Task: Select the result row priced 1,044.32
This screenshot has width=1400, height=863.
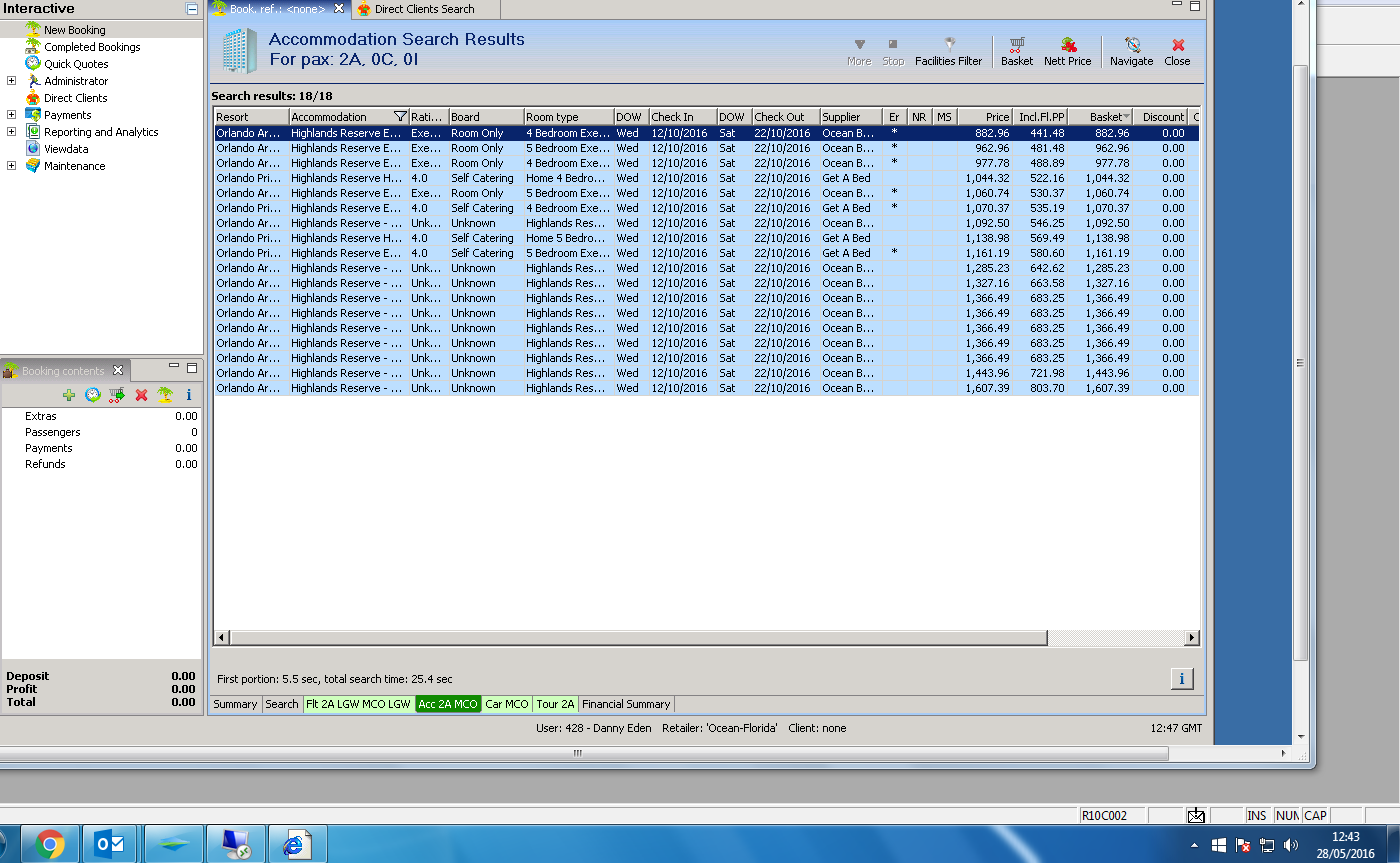Action: pyautogui.click(x=706, y=178)
